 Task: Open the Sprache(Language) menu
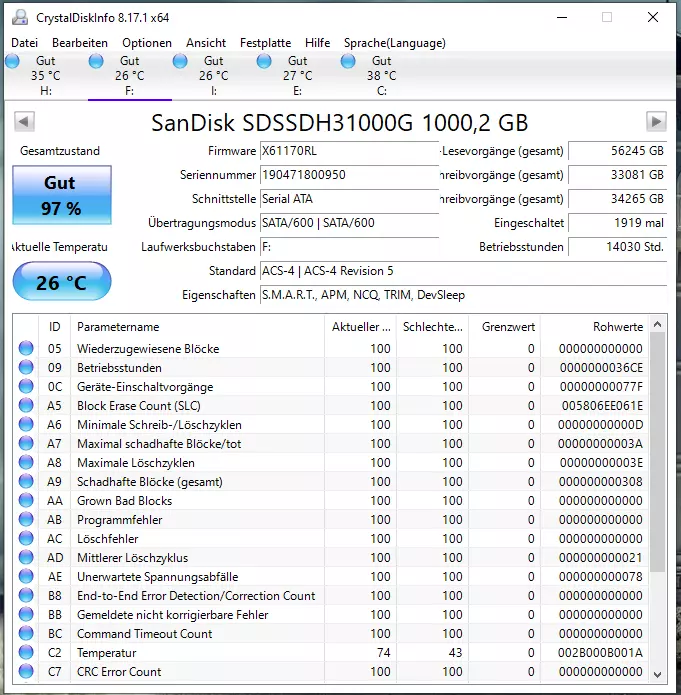[x=395, y=43]
